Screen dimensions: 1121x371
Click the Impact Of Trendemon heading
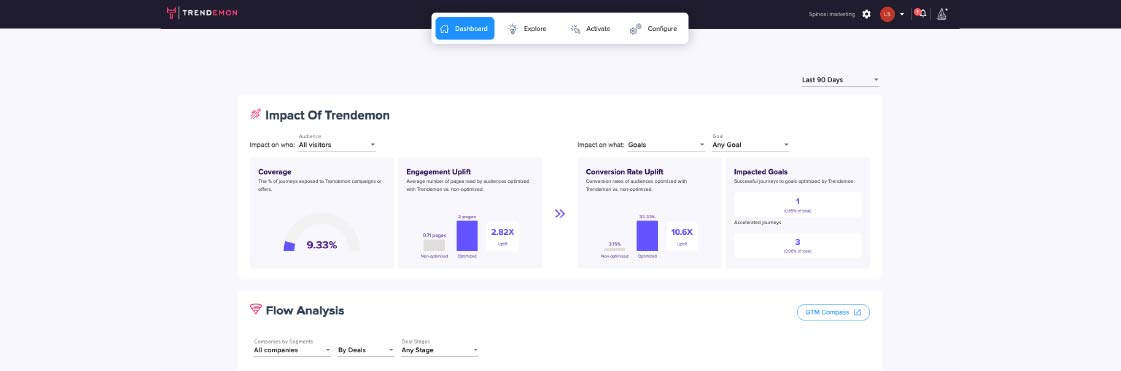[327, 115]
